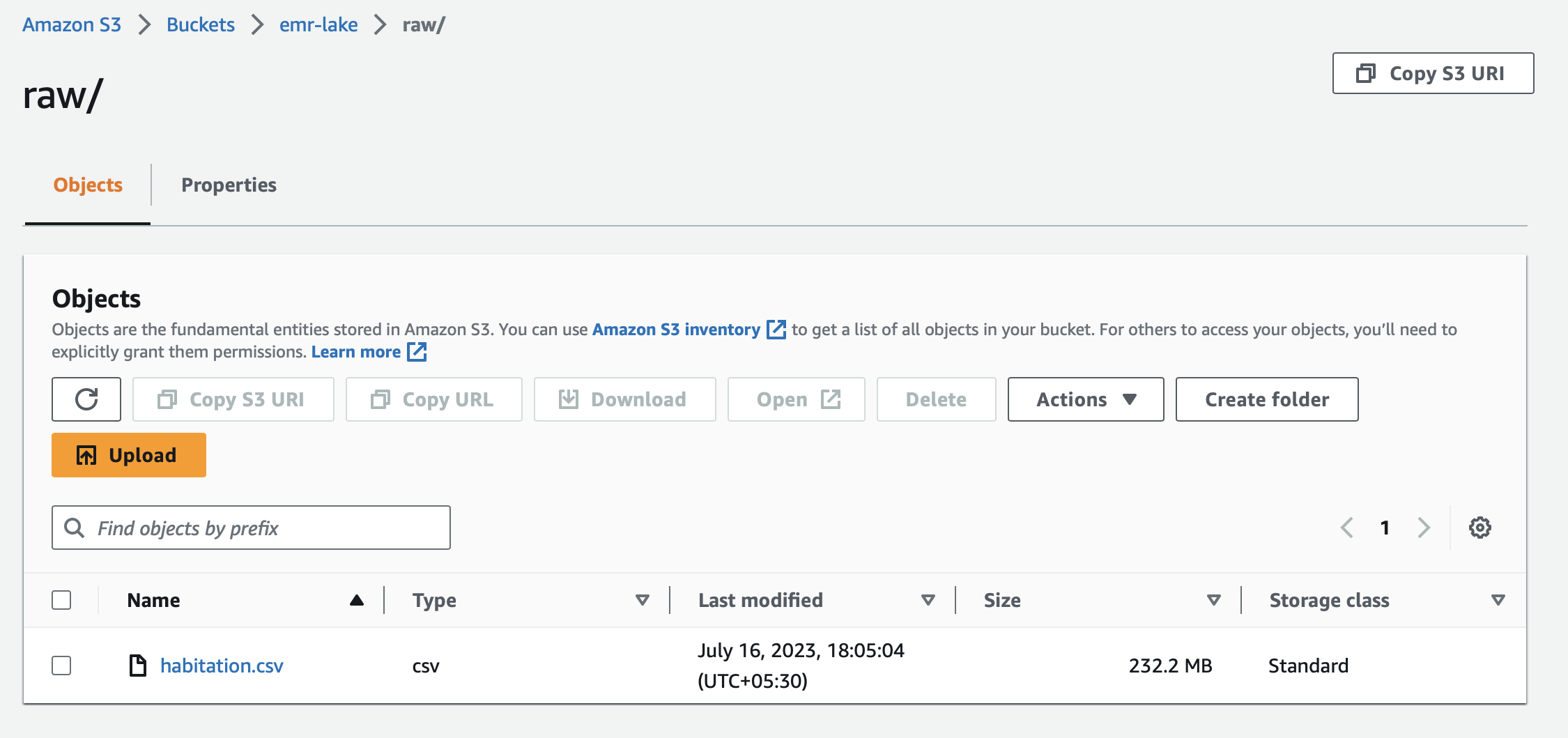Open the Last modified filter dropdown
Image resolution: width=1568 pixels, height=738 pixels.
tap(928, 599)
